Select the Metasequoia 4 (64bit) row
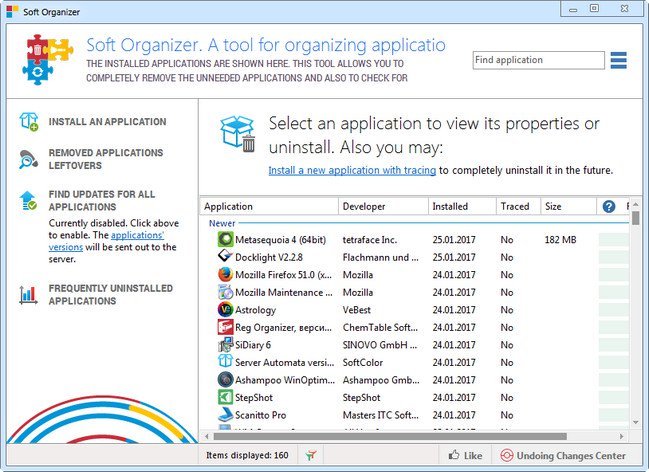This screenshot has width=649, height=472. click(x=415, y=239)
